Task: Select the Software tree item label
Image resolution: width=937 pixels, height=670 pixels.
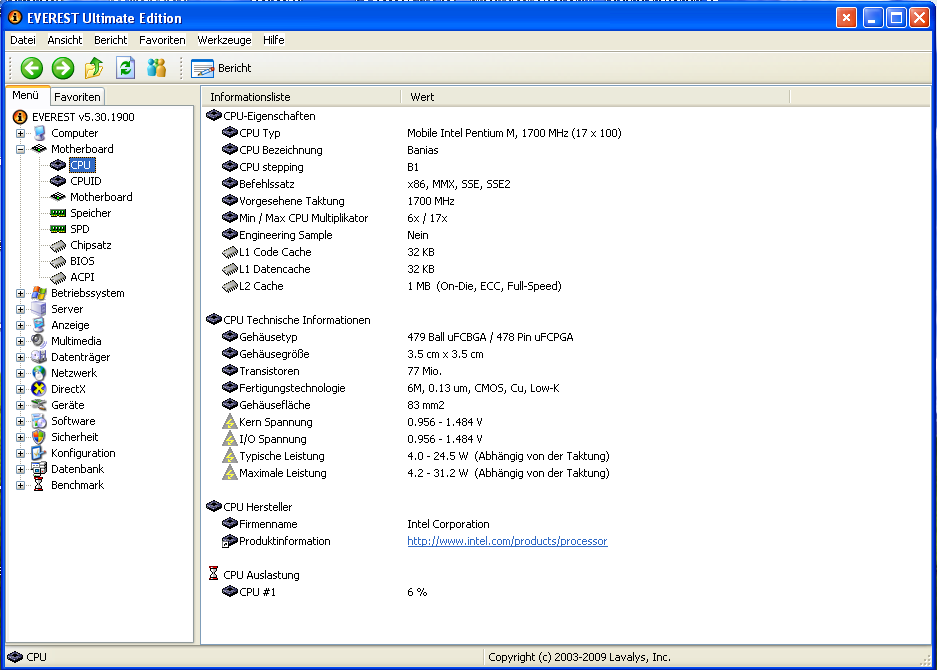Action: click(73, 421)
